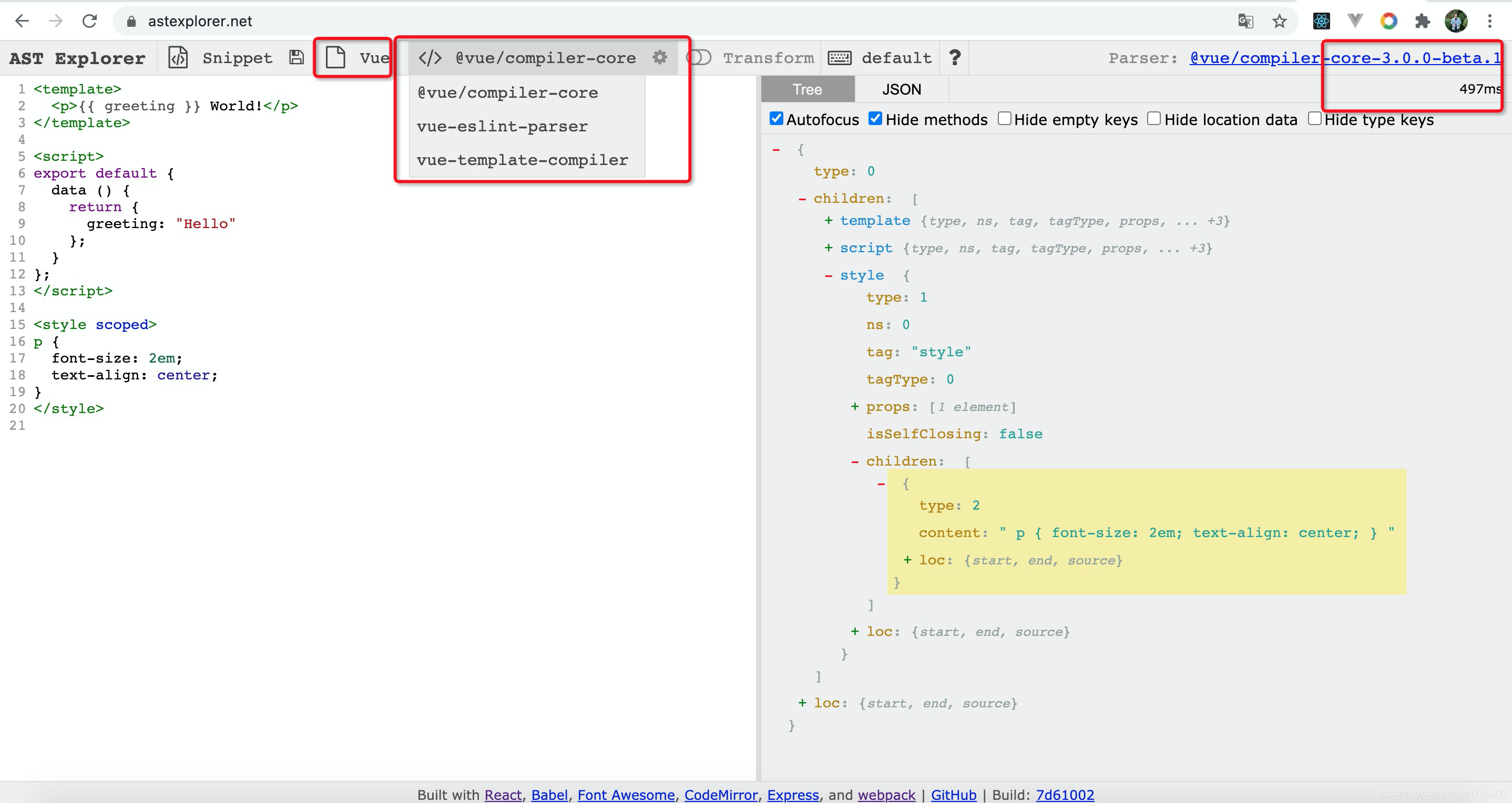Click the AST Explorer title
This screenshot has height=803, width=1512.
pyautogui.click(x=77, y=58)
